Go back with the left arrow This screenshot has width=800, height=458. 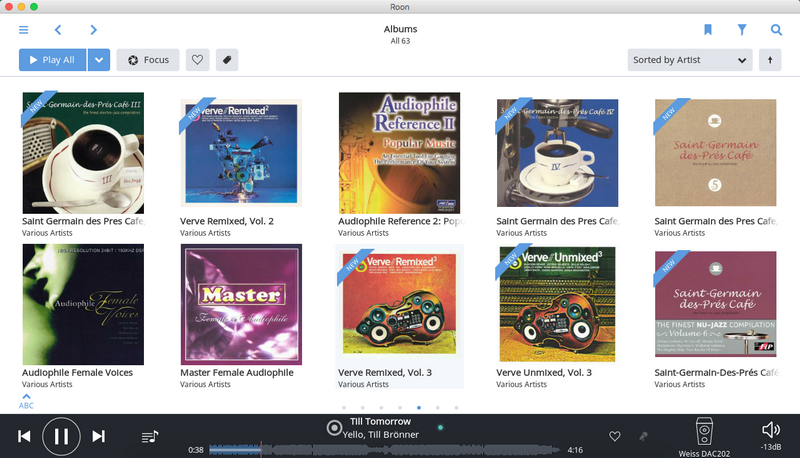point(58,30)
